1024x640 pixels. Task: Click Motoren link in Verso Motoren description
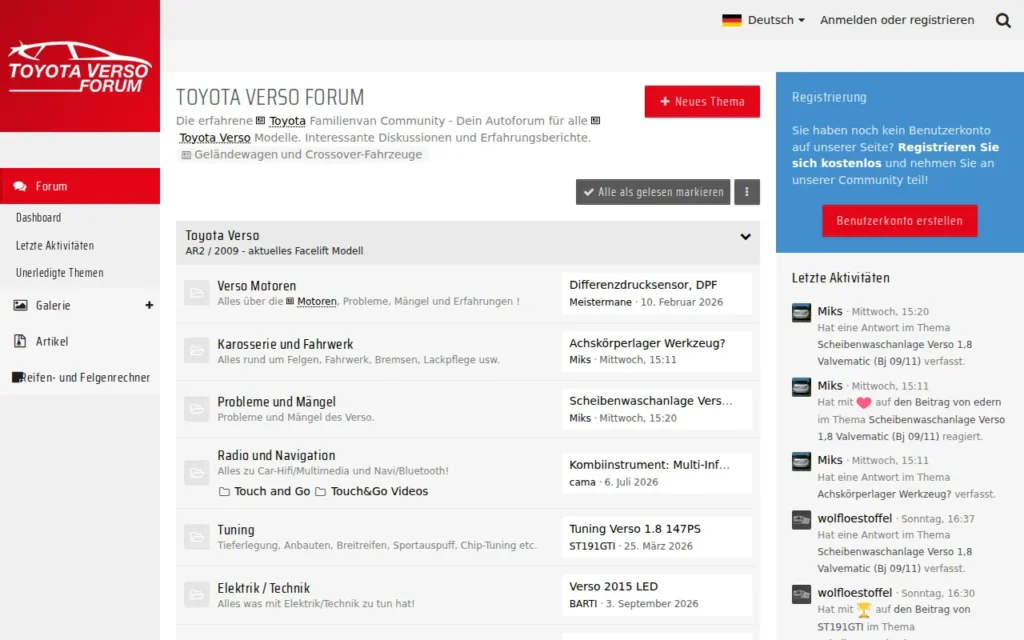pyautogui.click(x=317, y=301)
